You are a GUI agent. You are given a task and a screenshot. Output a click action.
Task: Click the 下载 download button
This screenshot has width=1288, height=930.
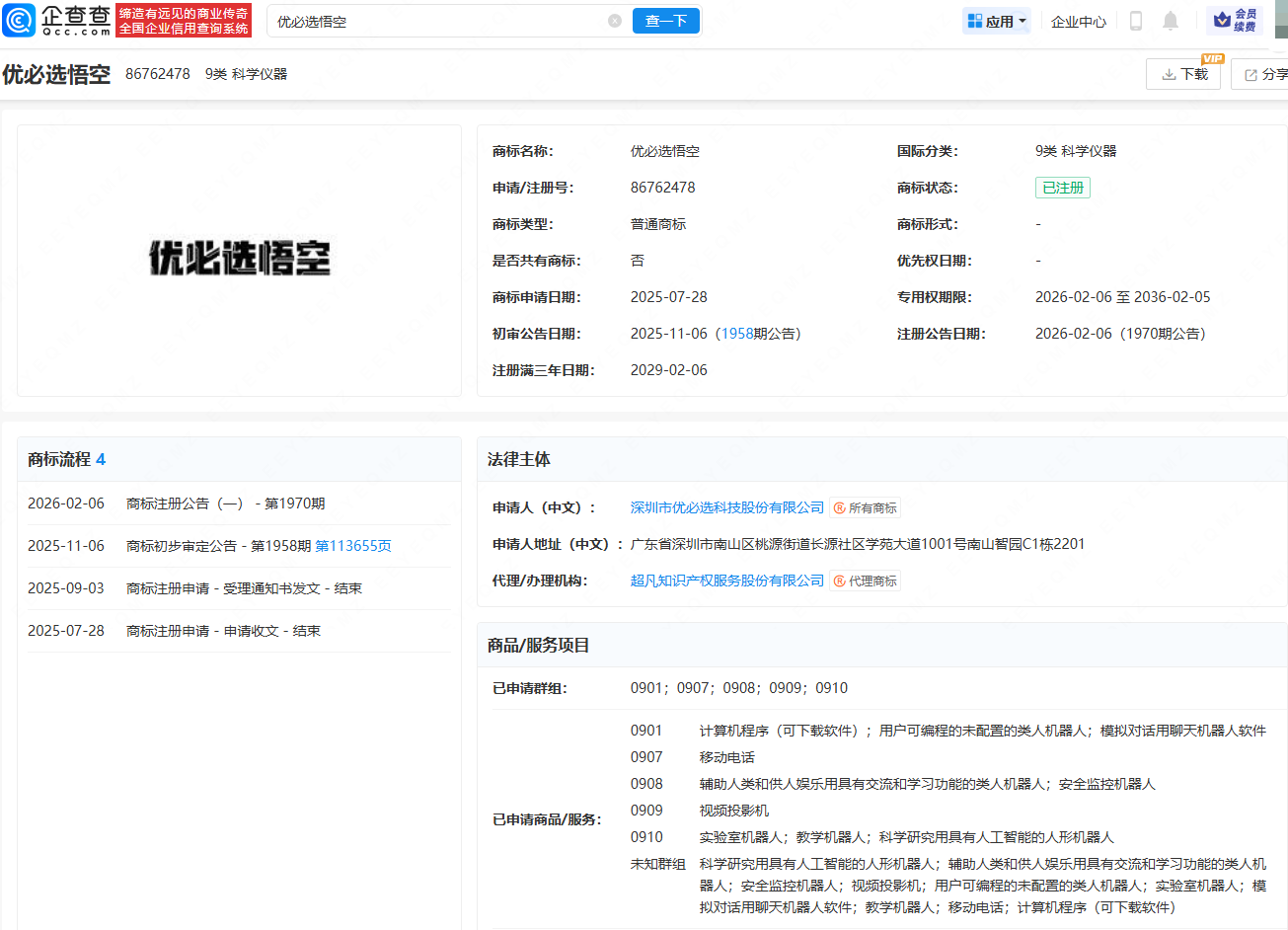tap(1183, 74)
